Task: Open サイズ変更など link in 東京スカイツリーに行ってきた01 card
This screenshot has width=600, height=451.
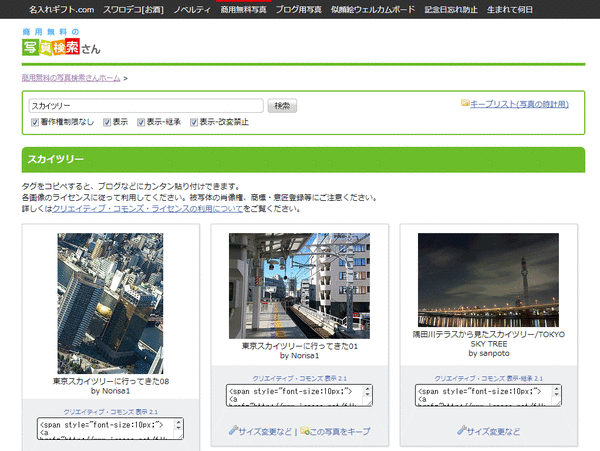Action: 265,431
